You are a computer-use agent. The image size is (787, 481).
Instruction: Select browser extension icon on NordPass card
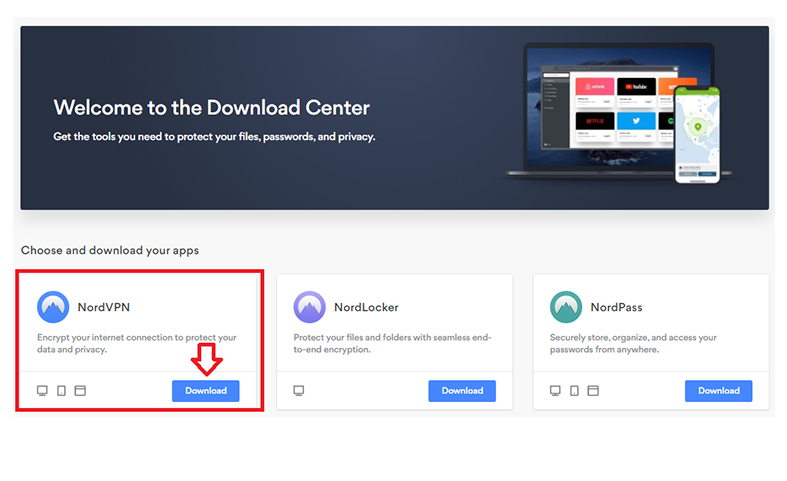(593, 391)
